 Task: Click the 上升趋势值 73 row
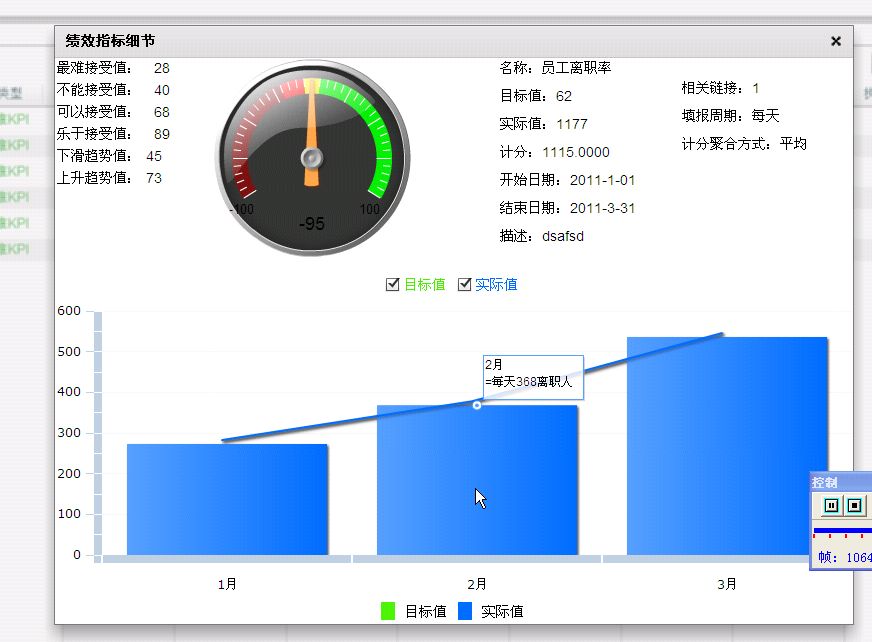pos(109,177)
